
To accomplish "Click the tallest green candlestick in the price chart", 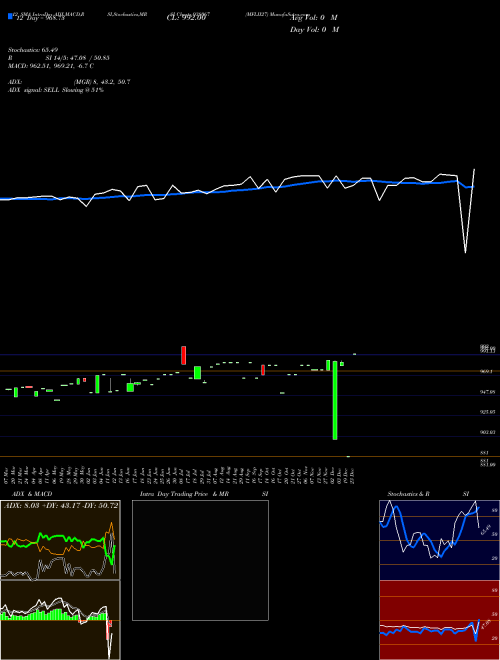I will pyautogui.click(x=335, y=400).
